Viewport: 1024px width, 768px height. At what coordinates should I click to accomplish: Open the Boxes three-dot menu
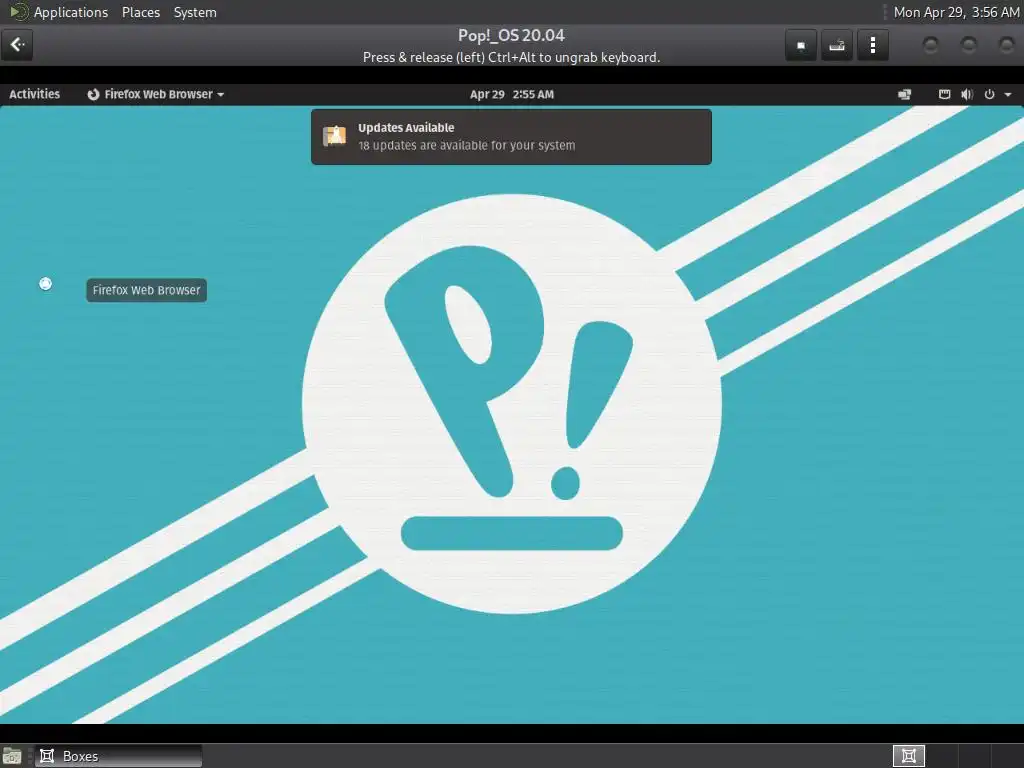pyautogui.click(x=872, y=45)
